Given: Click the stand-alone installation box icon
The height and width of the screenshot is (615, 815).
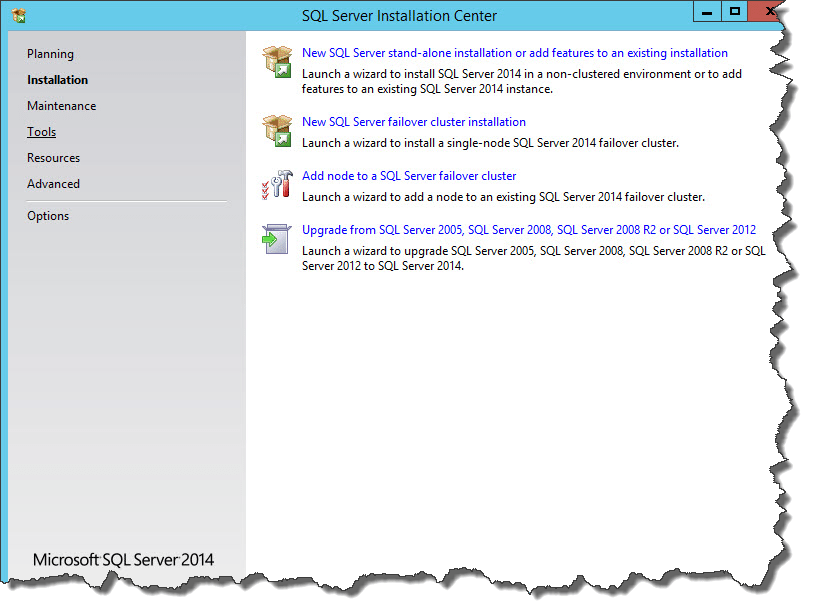Looking at the screenshot, I should click(x=276, y=61).
